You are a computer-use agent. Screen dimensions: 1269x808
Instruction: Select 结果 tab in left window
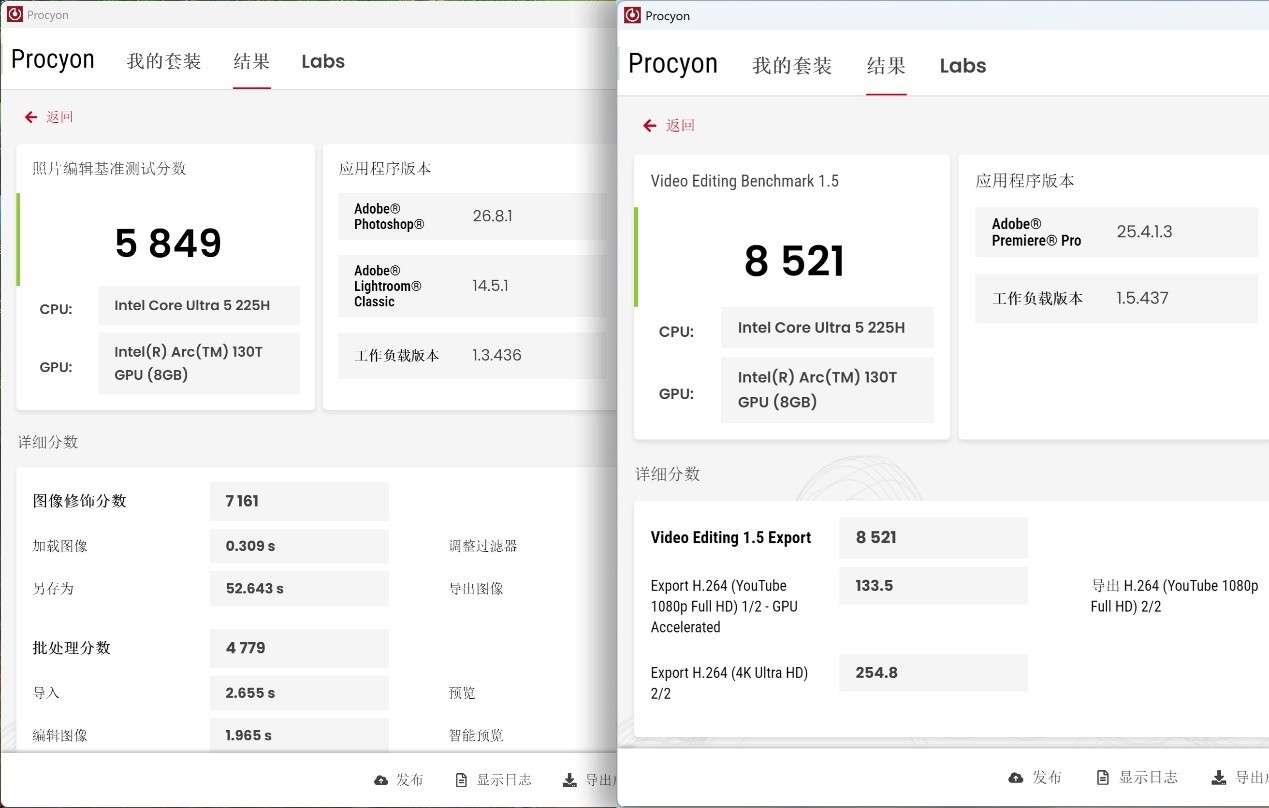click(x=252, y=61)
